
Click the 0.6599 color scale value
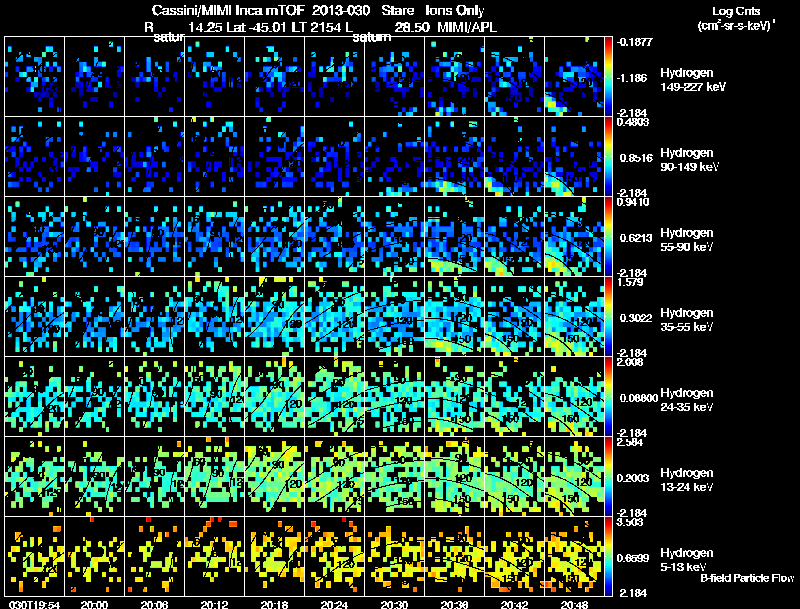tap(633, 558)
